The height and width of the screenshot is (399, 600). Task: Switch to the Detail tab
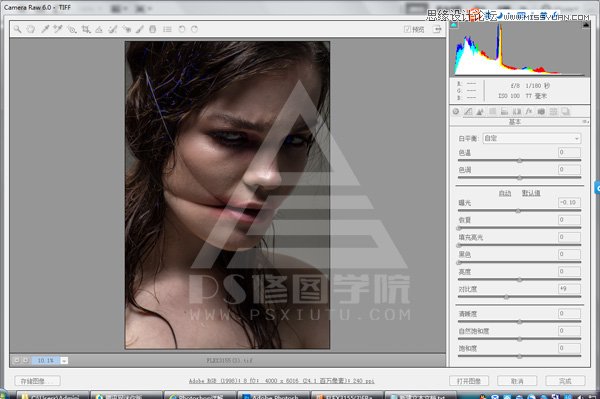480,111
